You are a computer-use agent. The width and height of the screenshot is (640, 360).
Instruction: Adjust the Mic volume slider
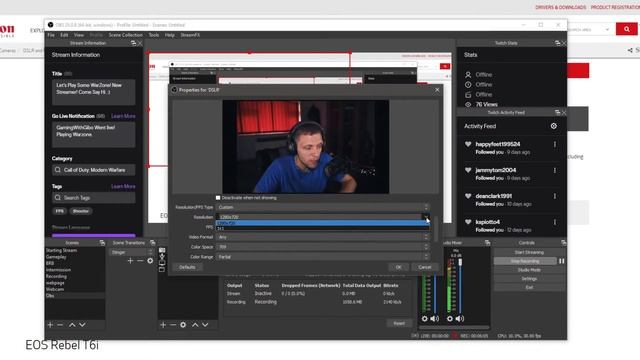click(460, 262)
